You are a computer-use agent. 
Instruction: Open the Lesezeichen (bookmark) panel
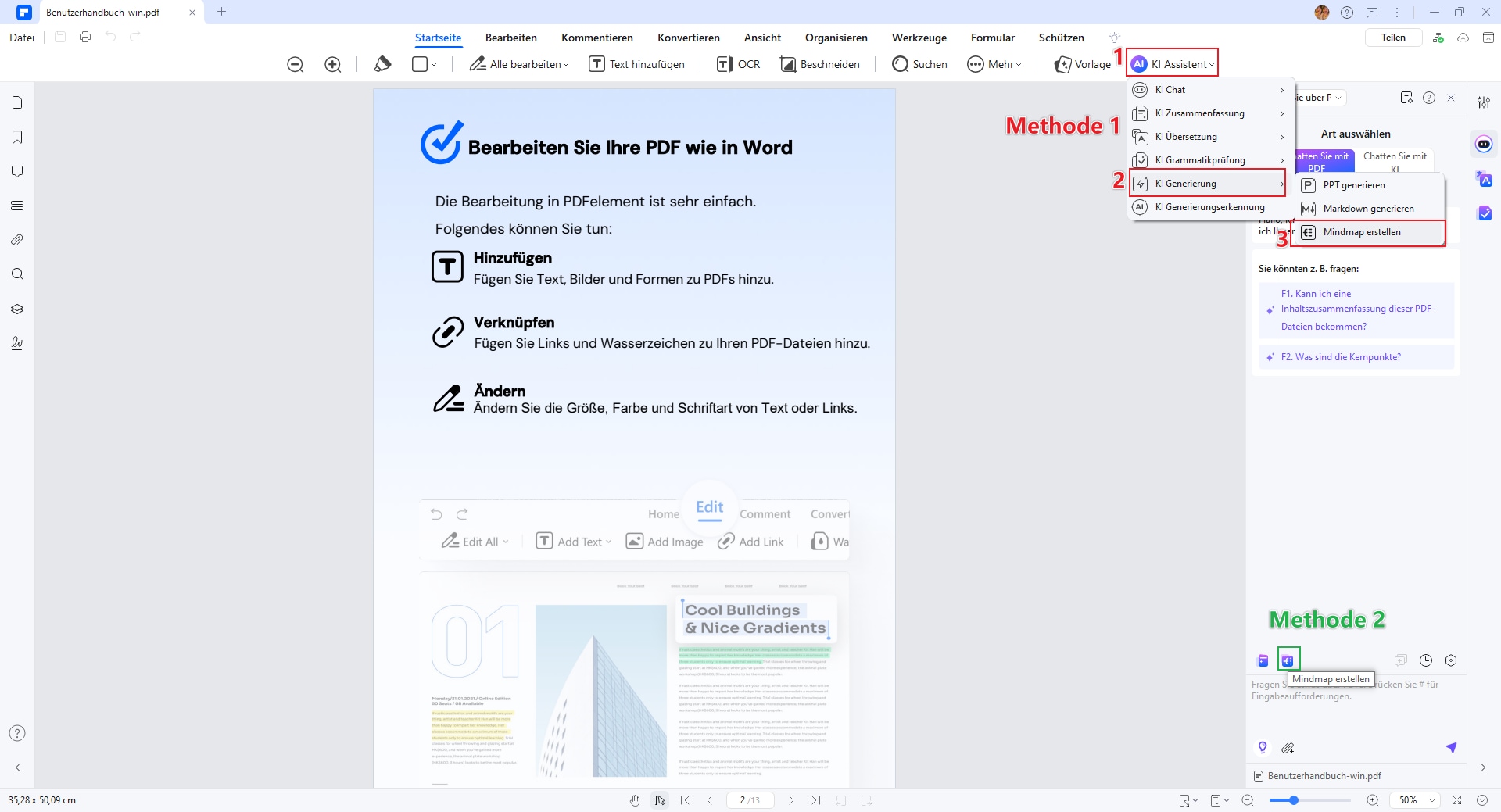17,137
